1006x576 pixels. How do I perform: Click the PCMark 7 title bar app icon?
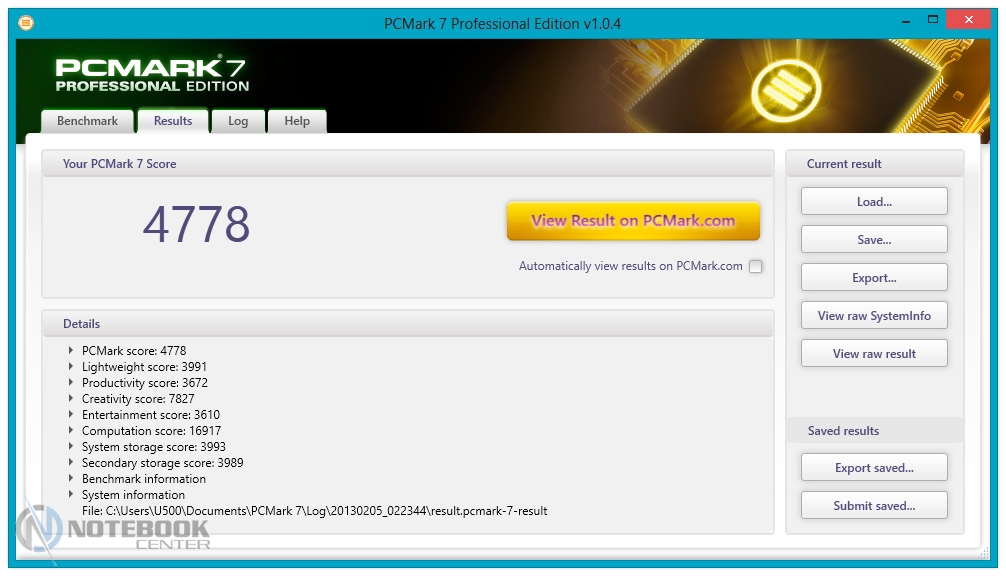pos(26,22)
